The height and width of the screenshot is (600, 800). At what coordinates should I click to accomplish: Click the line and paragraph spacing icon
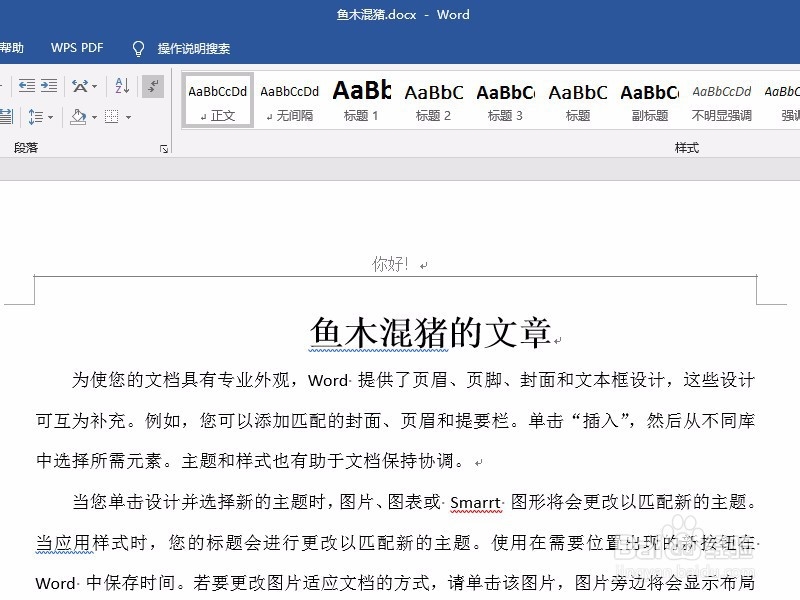(35, 115)
